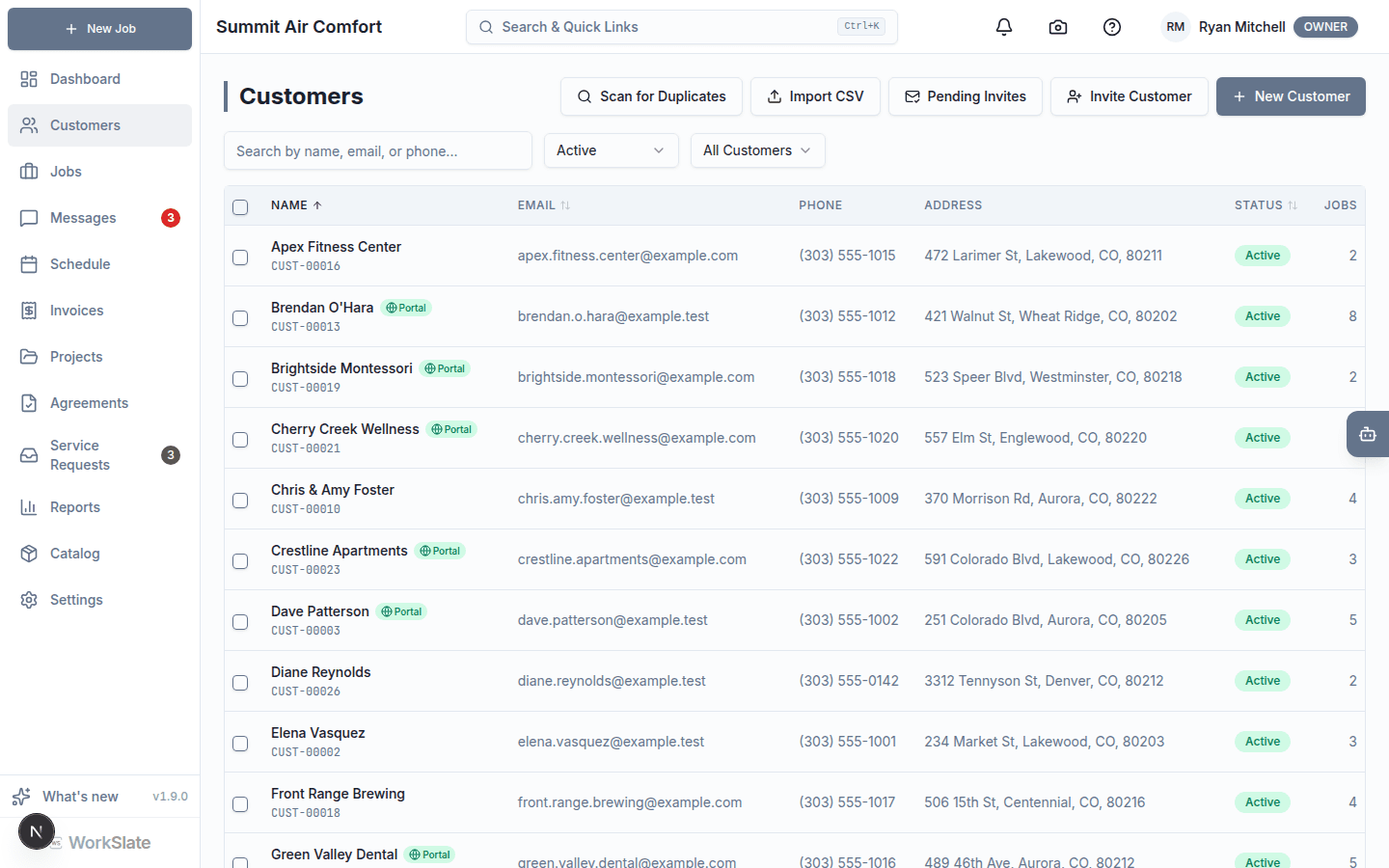Click the Search & Quick Links field
This screenshot has width=1389, height=868.
click(681, 27)
